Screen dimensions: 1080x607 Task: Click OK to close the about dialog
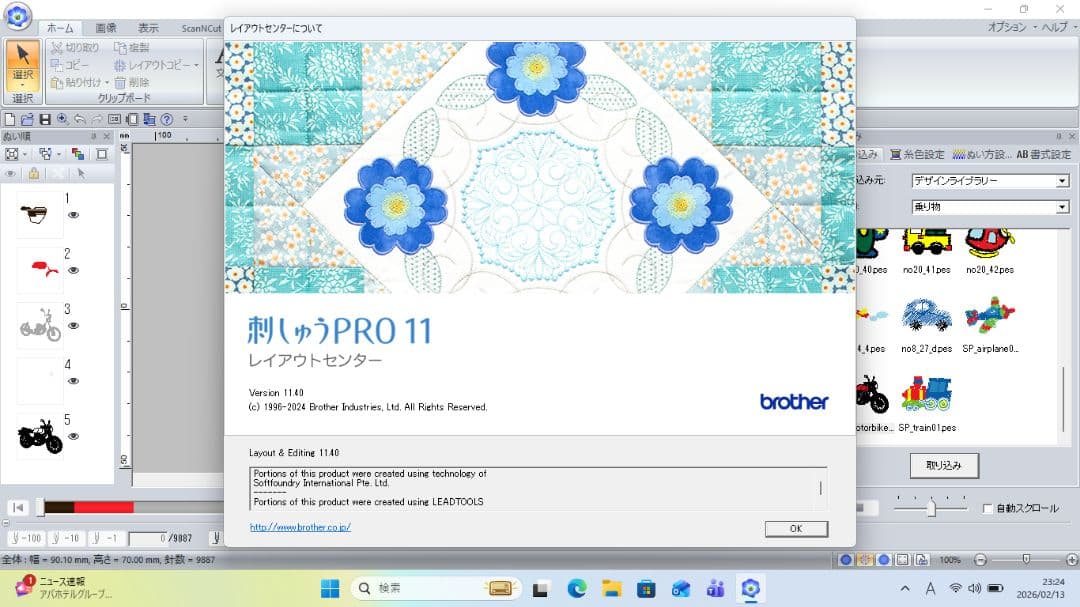tap(797, 529)
